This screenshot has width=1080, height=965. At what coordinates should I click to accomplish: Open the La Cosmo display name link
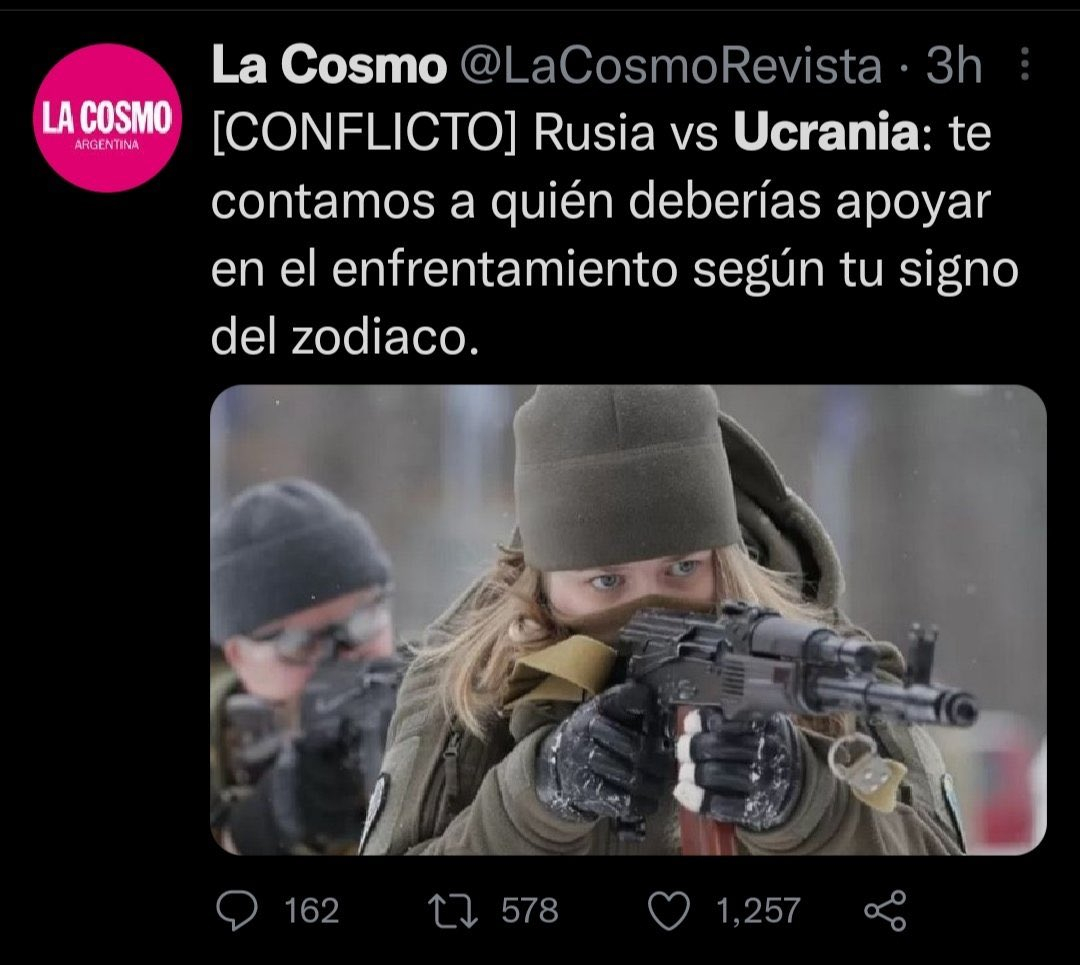tap(329, 65)
